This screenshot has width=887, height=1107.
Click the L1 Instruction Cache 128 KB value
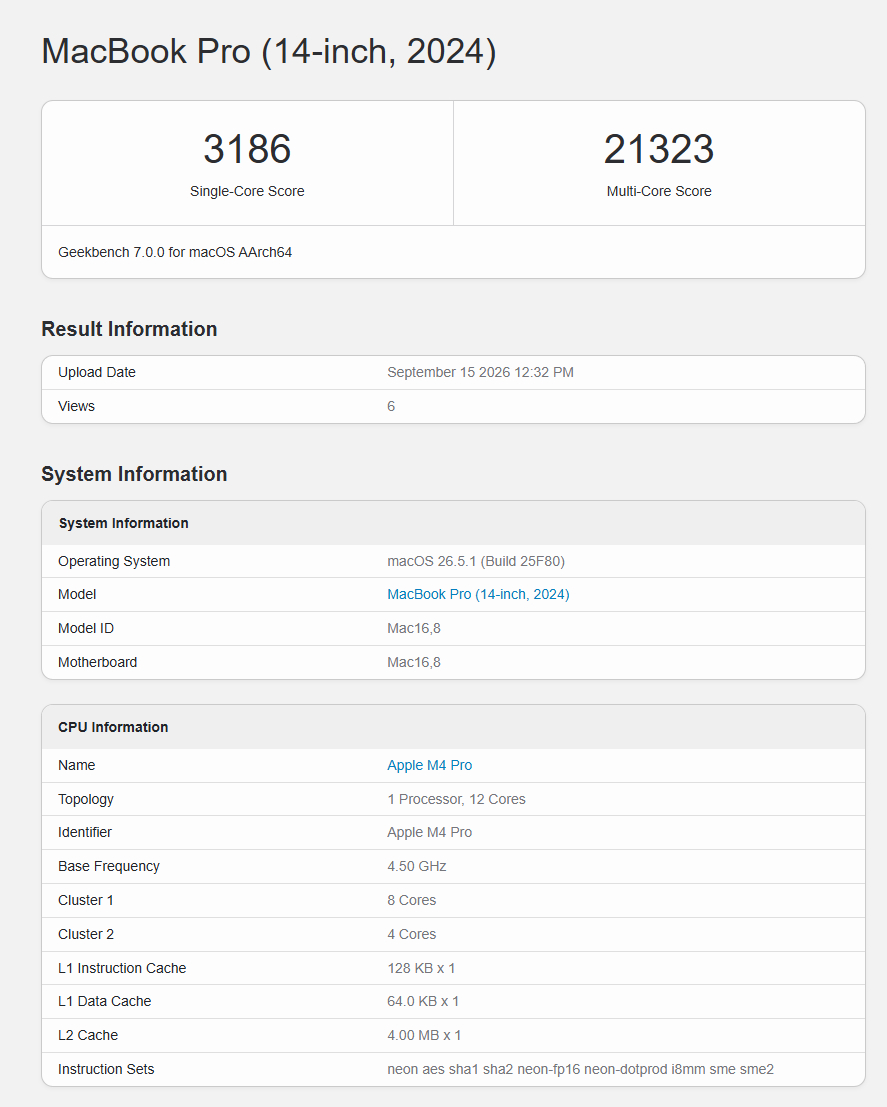pyautogui.click(x=421, y=968)
